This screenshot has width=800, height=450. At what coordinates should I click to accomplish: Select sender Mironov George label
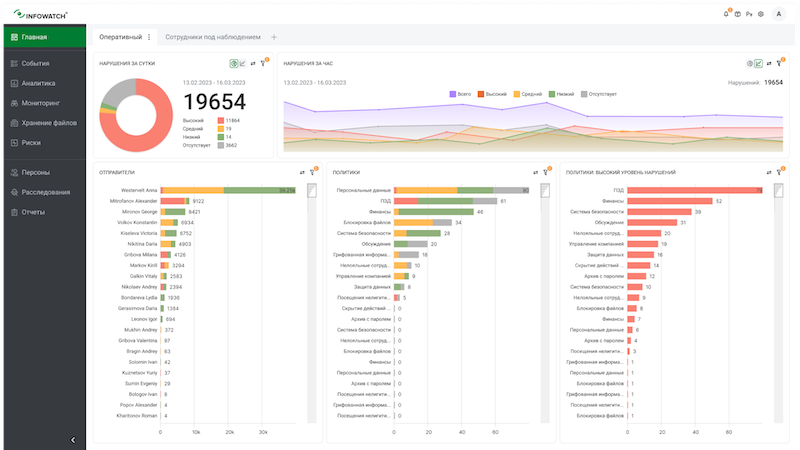(x=140, y=212)
